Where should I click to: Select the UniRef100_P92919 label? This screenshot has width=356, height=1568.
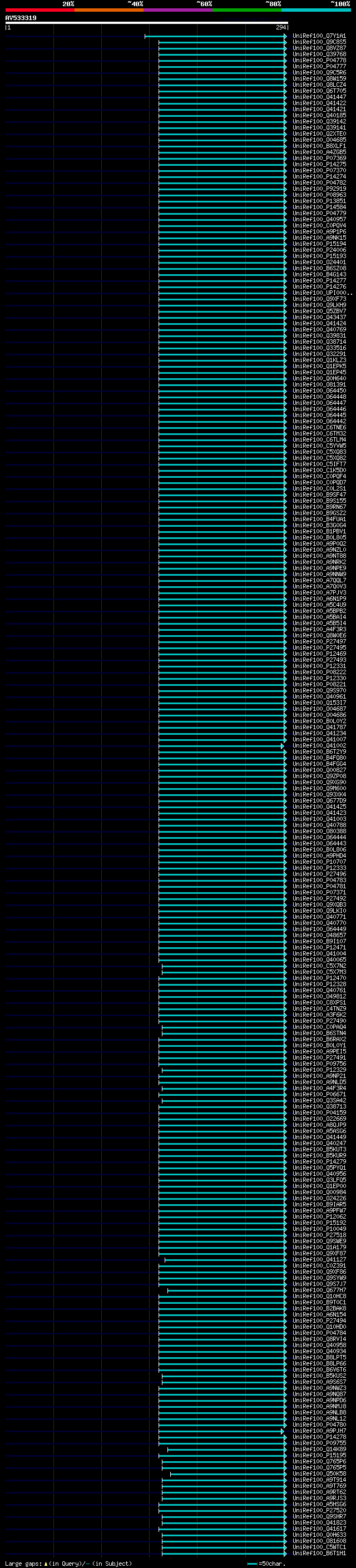319,189
